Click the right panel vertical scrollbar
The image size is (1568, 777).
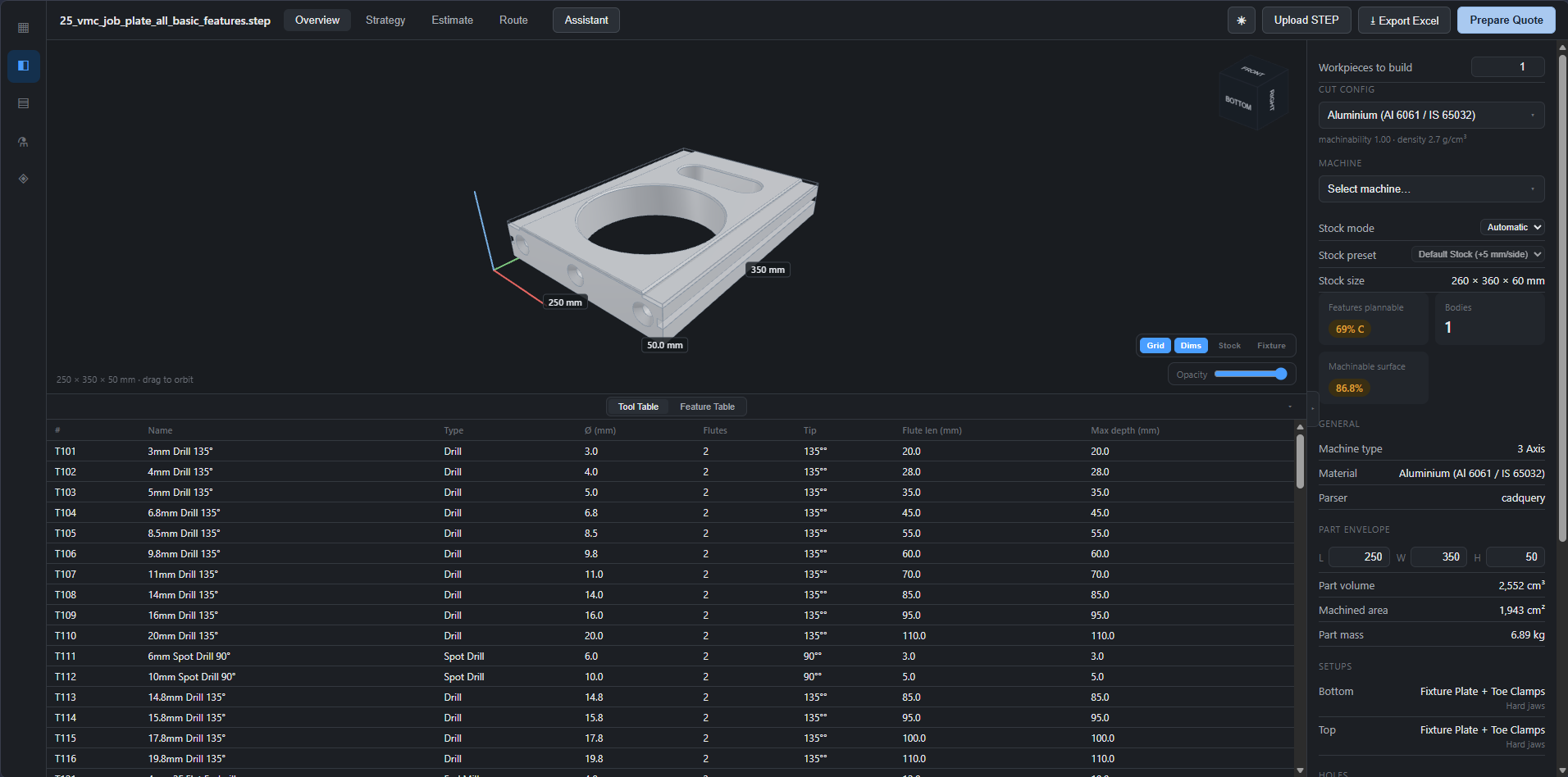pyautogui.click(x=1562, y=299)
